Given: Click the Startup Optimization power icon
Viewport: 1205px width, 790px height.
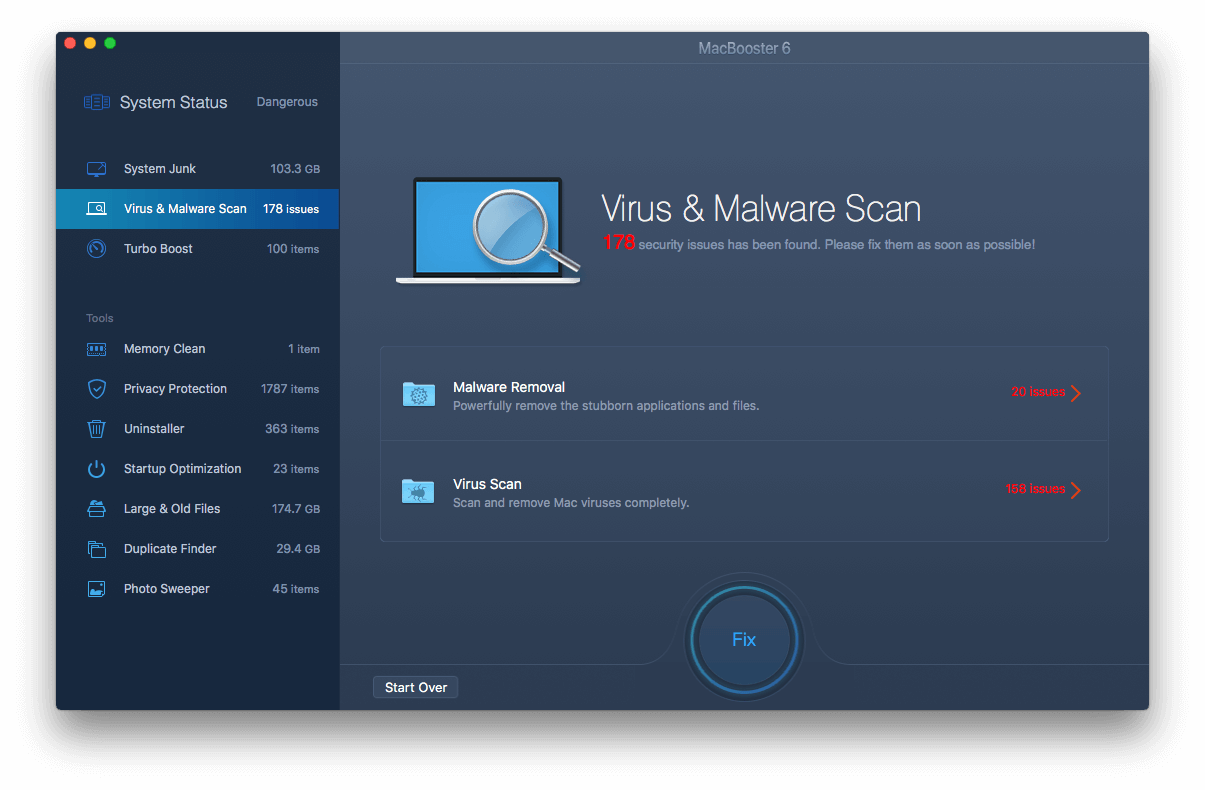Looking at the screenshot, I should pos(97,469).
